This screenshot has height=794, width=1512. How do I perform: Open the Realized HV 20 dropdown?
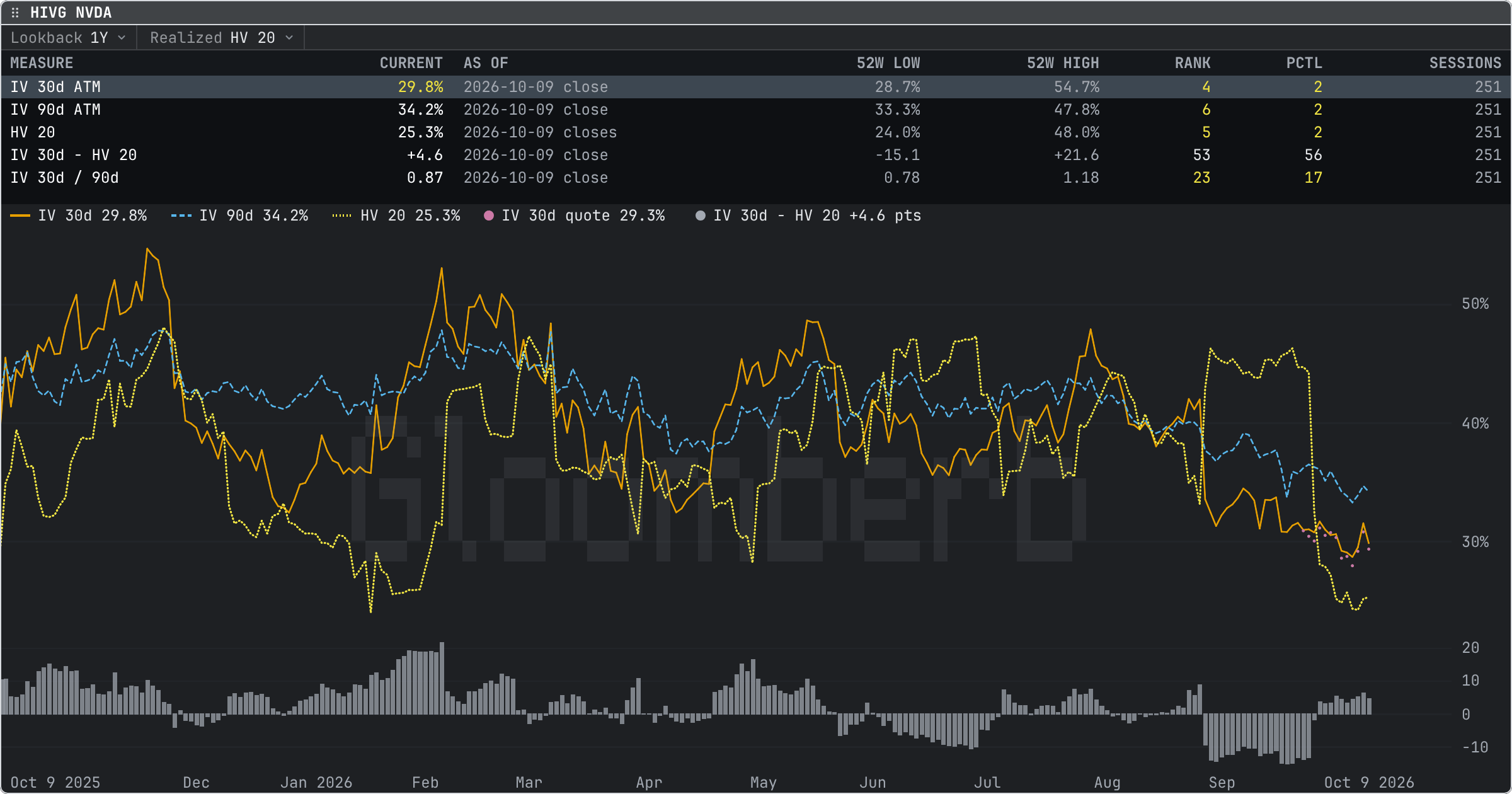[x=221, y=38]
